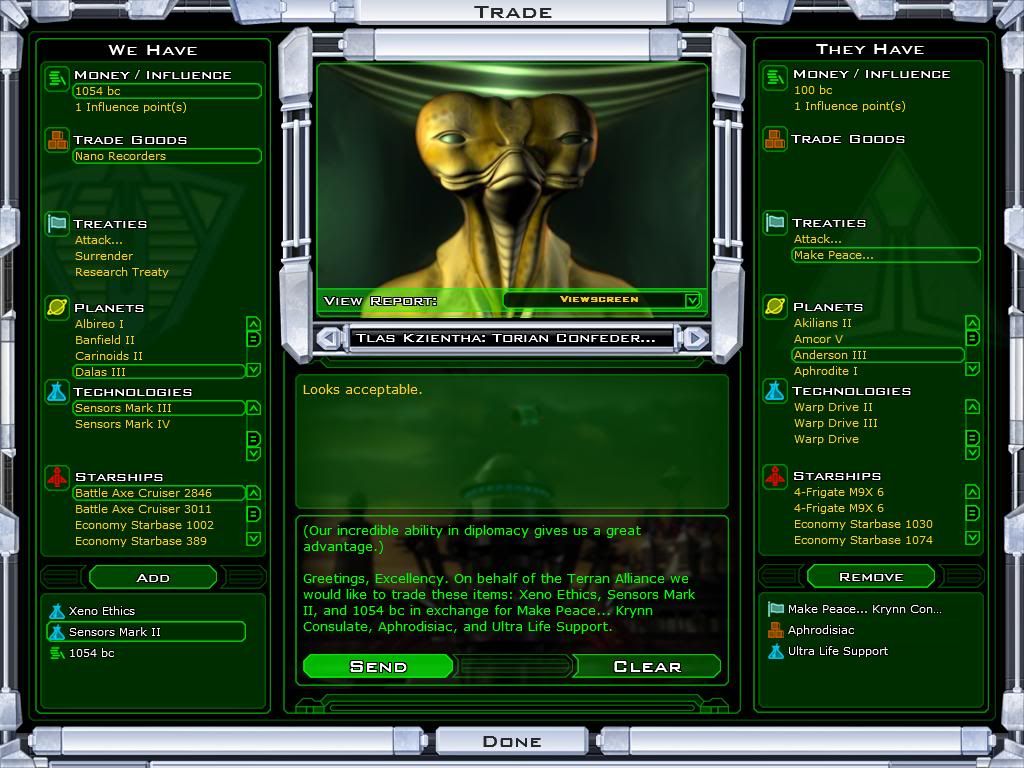Select planet Dalas III
1024x768 pixels.
[159, 372]
